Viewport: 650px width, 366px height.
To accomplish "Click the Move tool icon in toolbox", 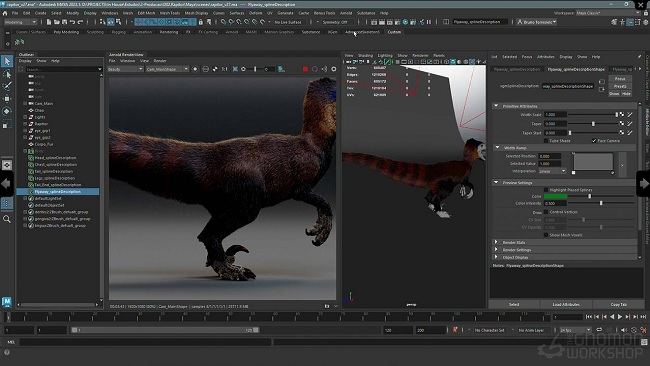I will click(7, 99).
